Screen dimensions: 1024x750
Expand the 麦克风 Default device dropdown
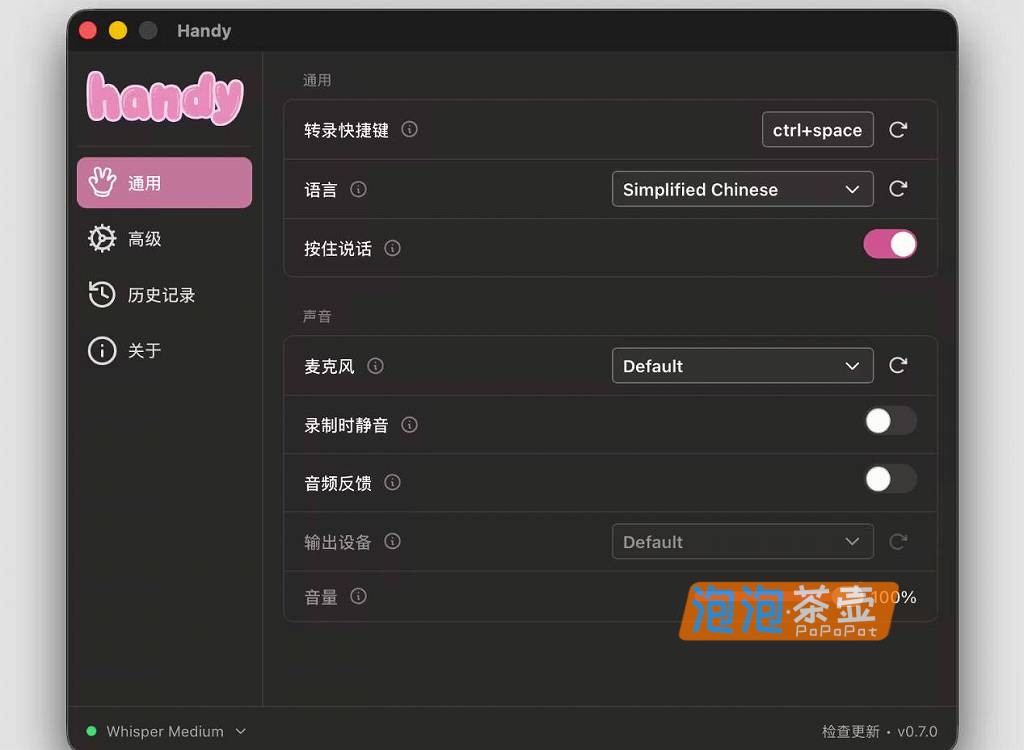(742, 366)
